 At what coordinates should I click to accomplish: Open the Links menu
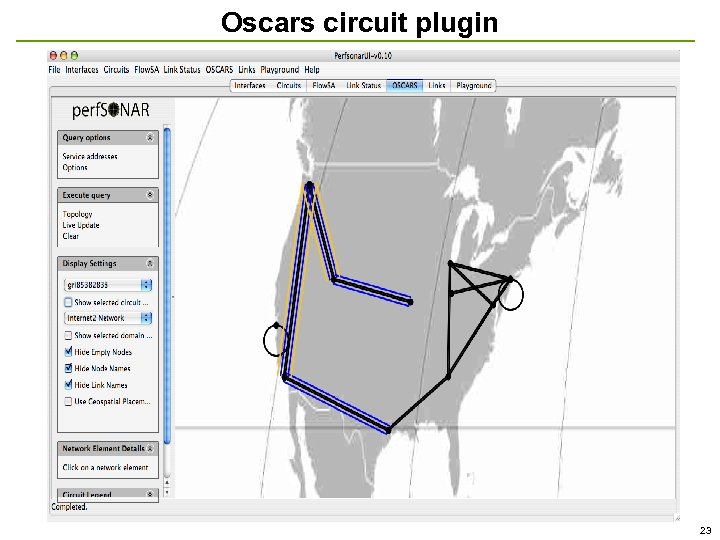click(247, 70)
